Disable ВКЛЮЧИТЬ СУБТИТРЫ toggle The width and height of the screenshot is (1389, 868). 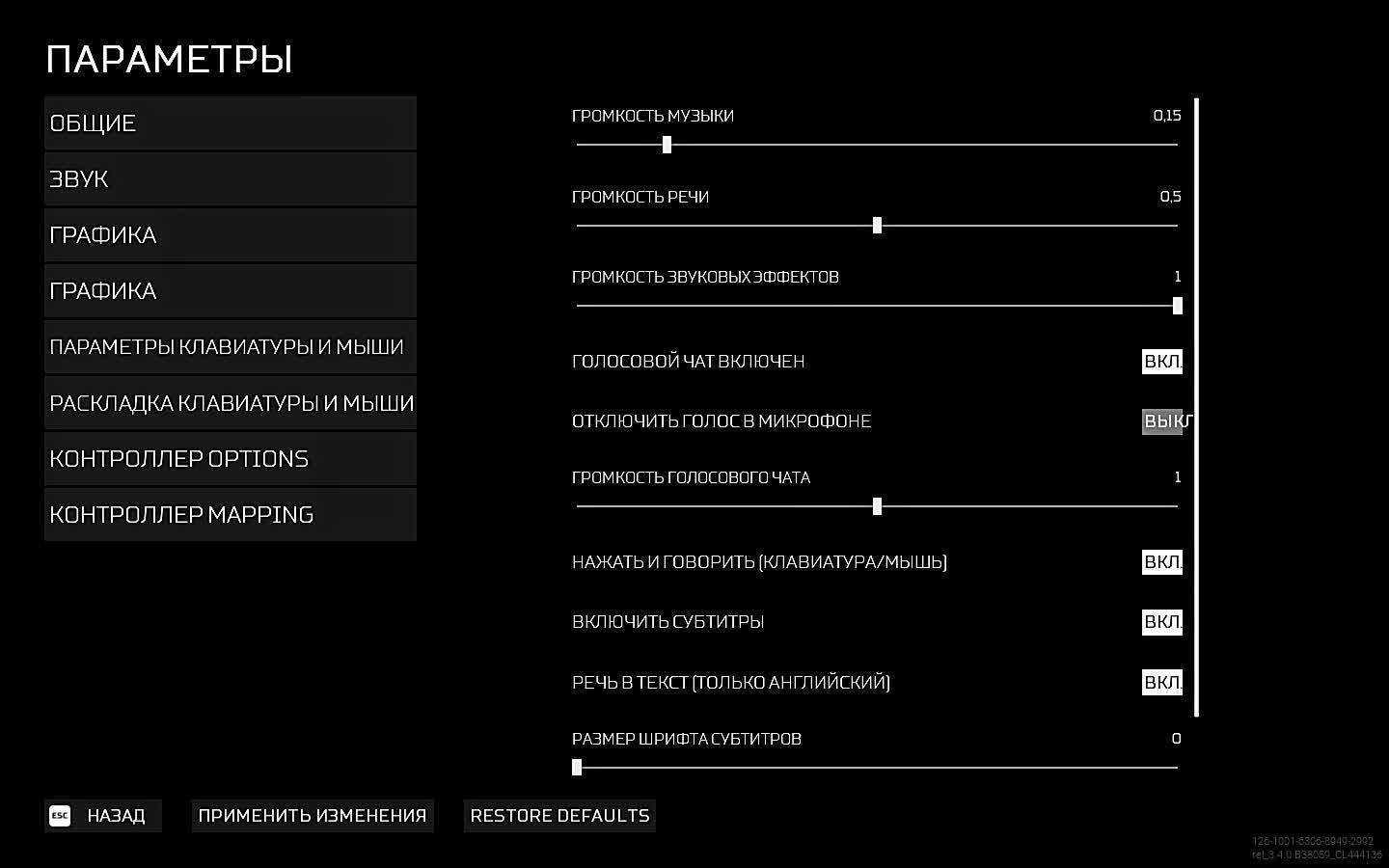[1161, 622]
